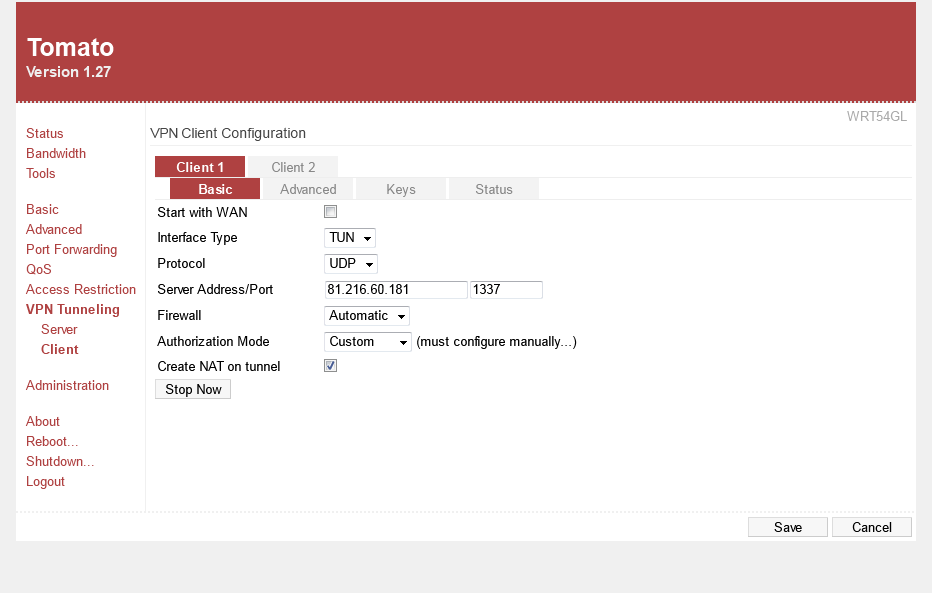Viewport: 932px width, 593px height.
Task: Open the Authorization Mode dropdown
Action: click(368, 342)
